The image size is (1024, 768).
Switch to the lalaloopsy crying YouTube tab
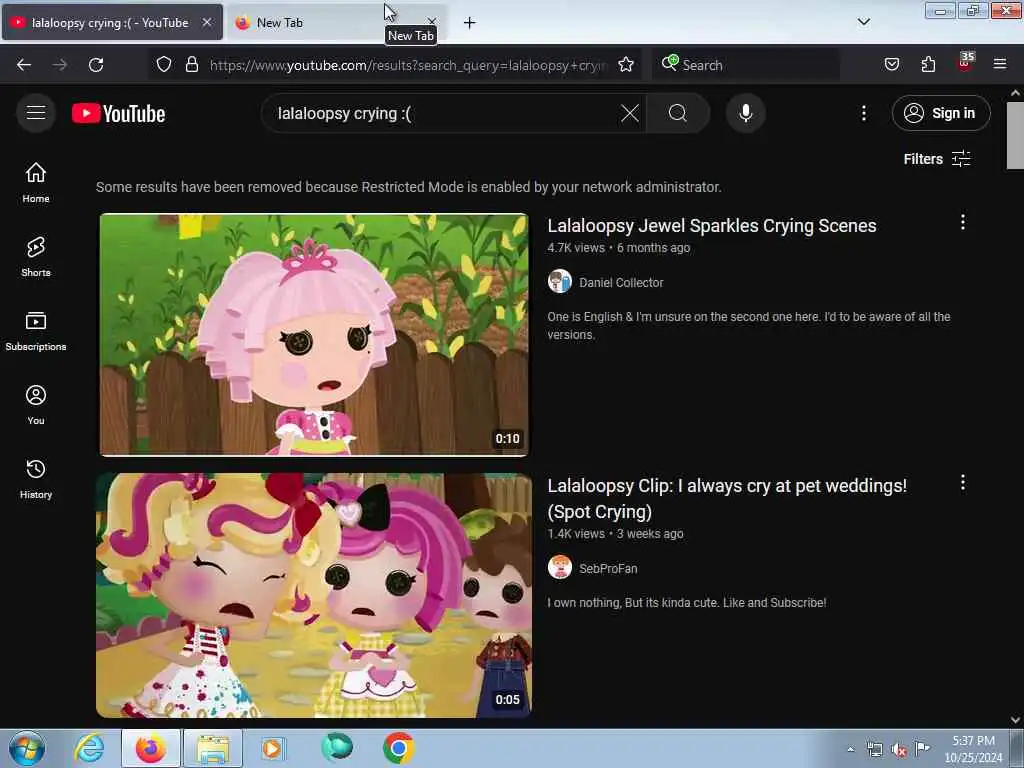pos(112,22)
